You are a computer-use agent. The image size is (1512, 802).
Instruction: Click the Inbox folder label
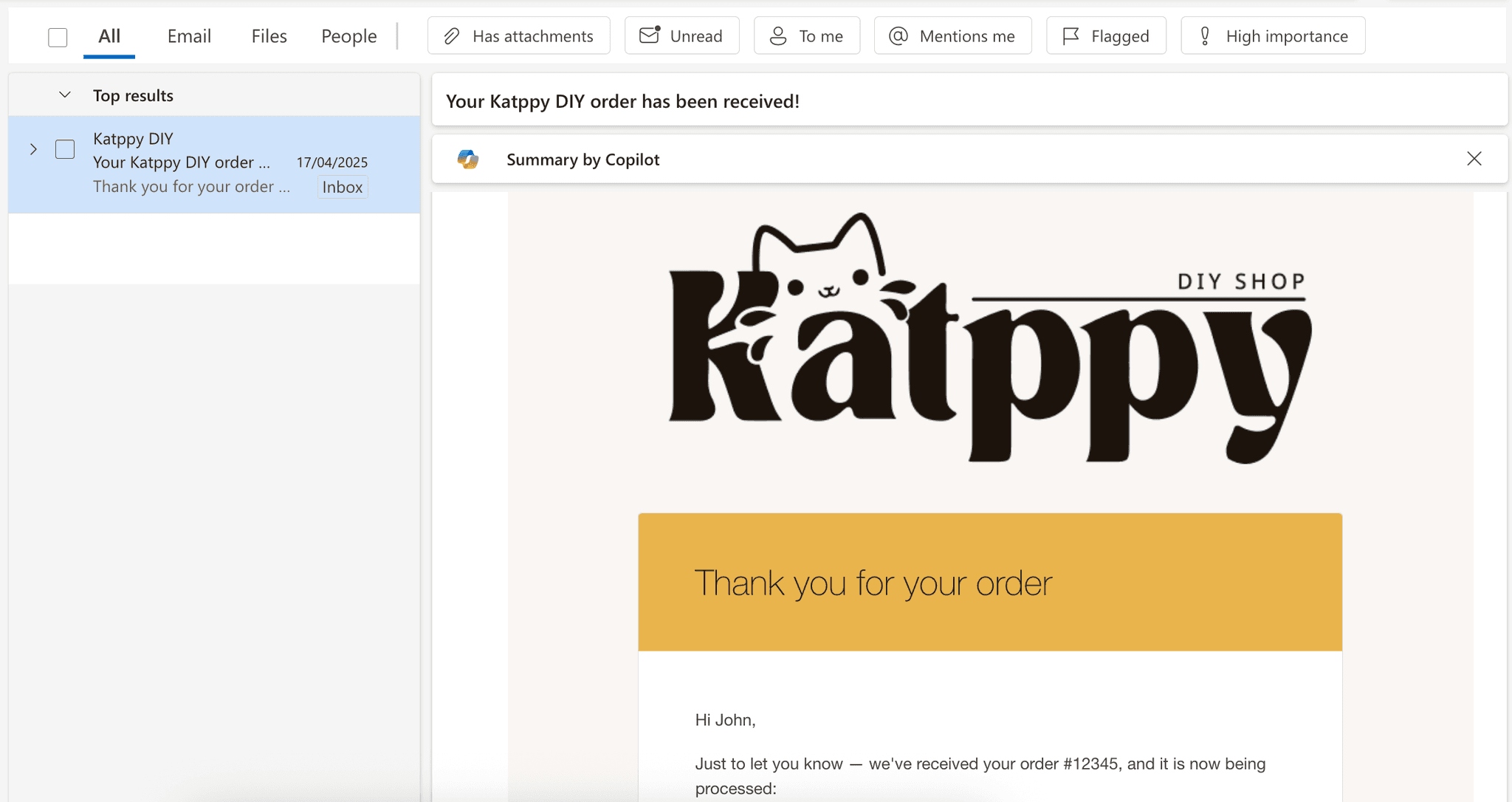point(342,187)
